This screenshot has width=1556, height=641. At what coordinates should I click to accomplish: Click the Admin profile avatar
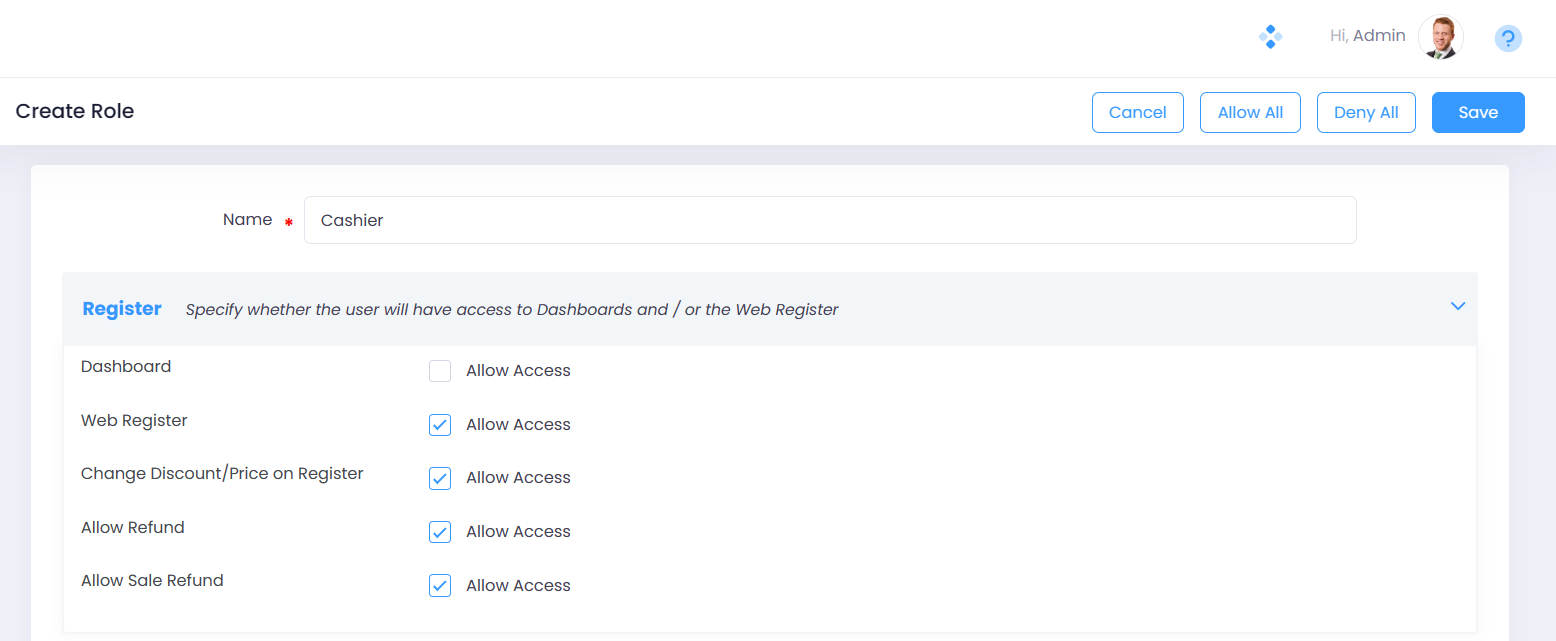[x=1440, y=38]
